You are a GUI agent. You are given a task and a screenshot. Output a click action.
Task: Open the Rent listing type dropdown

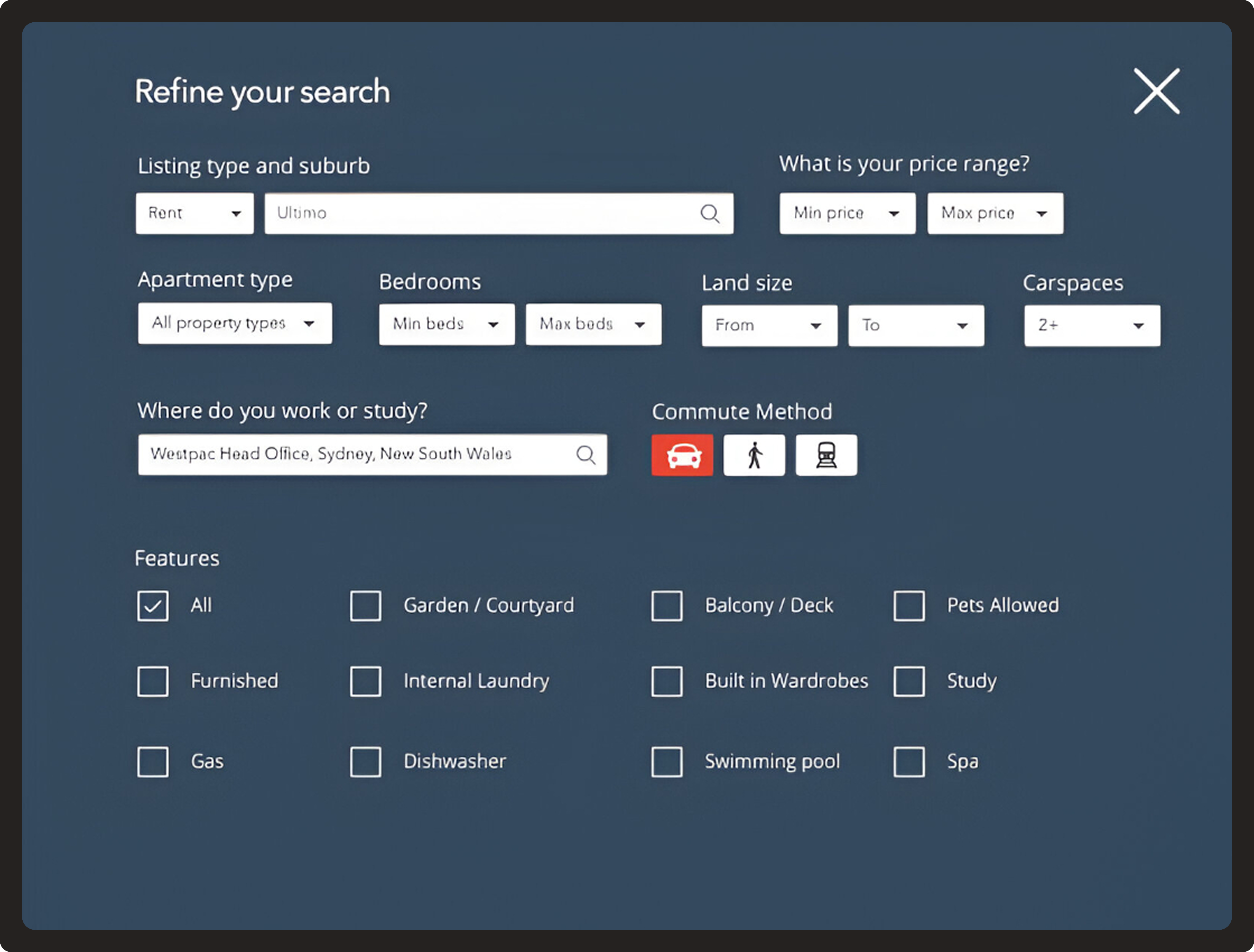[x=194, y=214]
